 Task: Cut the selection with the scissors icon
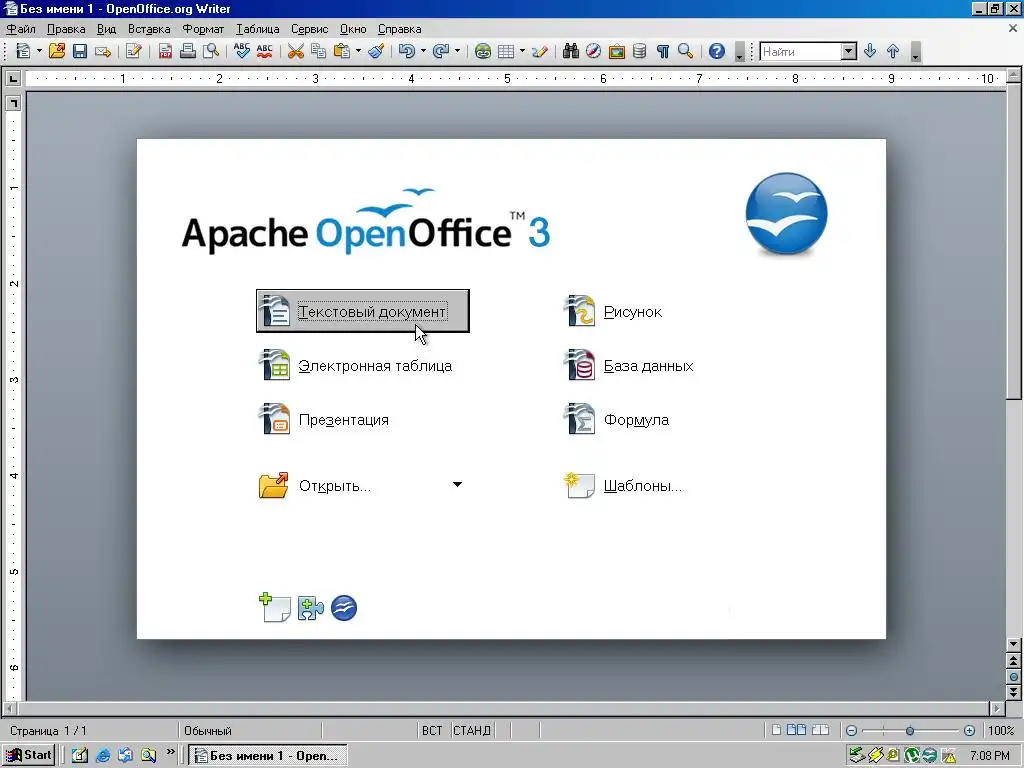pyautogui.click(x=296, y=51)
